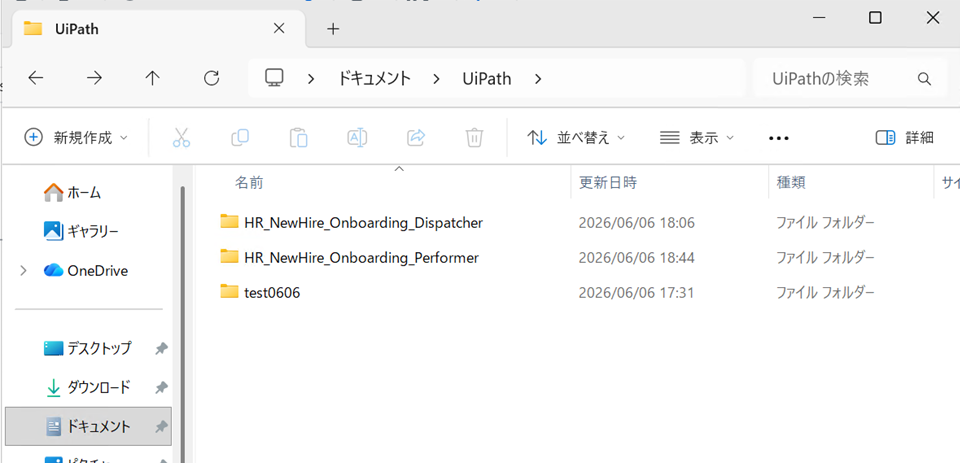Screen dimensions: 960x463
Task: Click the HR_NewHire_Onboarding_Dispatcher folder icon
Action: pyautogui.click(x=229, y=222)
